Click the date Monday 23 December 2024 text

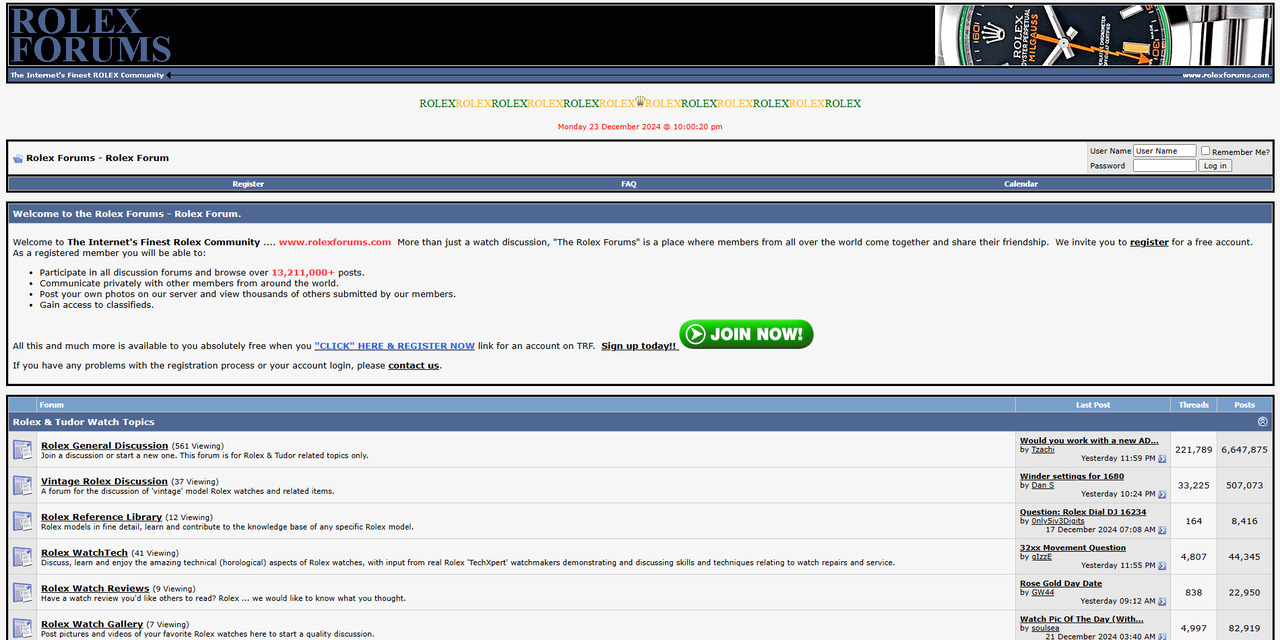click(640, 127)
